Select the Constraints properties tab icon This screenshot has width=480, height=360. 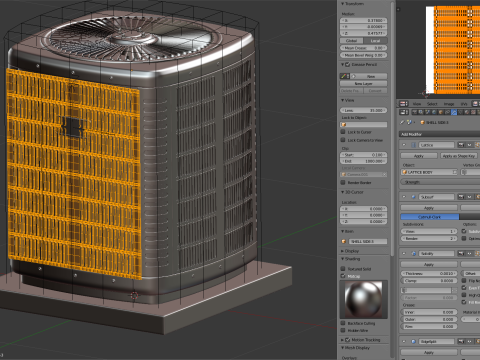coord(447,112)
